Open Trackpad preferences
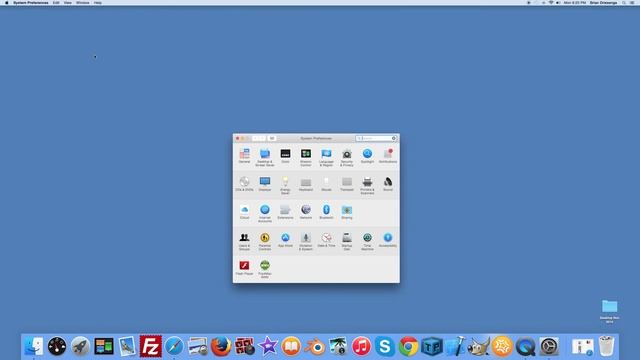640x360 pixels. coord(347,184)
